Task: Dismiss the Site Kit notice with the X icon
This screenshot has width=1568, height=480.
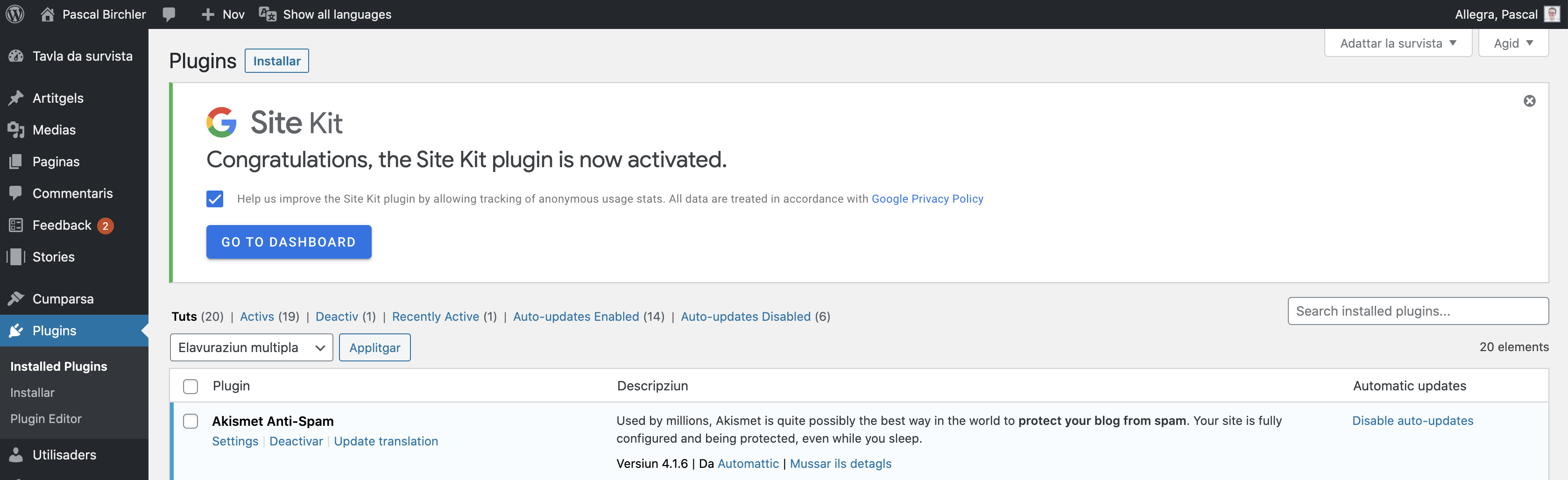Action: click(1529, 101)
